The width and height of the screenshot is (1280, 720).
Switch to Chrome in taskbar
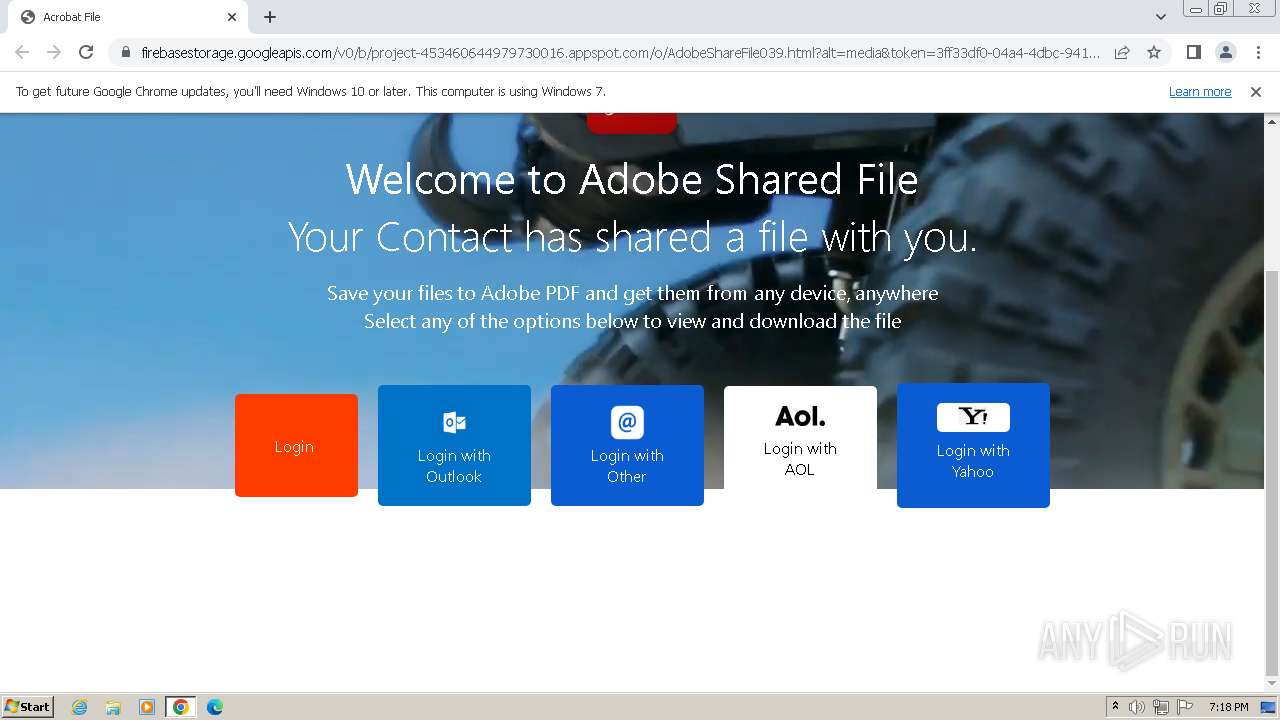181,707
